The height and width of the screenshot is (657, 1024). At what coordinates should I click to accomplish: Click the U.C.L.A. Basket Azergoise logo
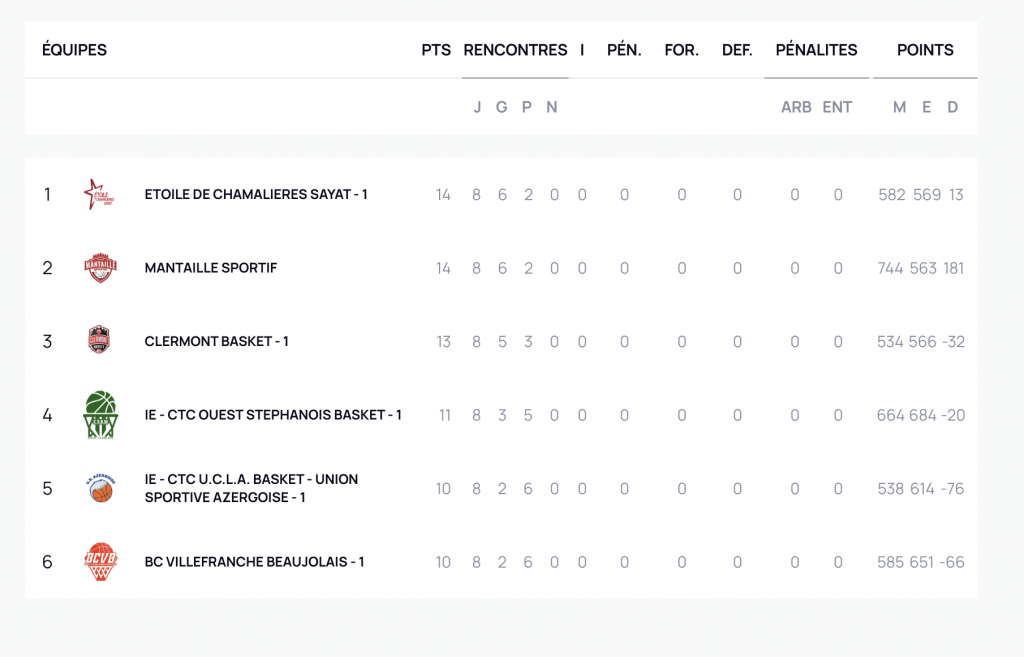[x=100, y=489]
